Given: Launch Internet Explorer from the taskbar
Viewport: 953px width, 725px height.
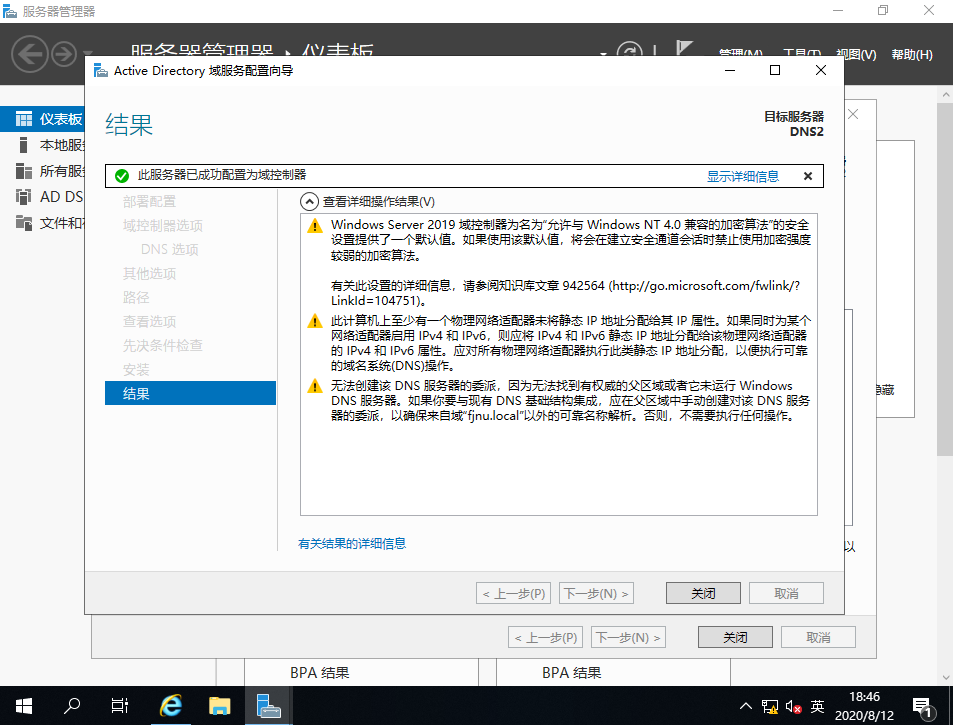Looking at the screenshot, I should point(171,706).
